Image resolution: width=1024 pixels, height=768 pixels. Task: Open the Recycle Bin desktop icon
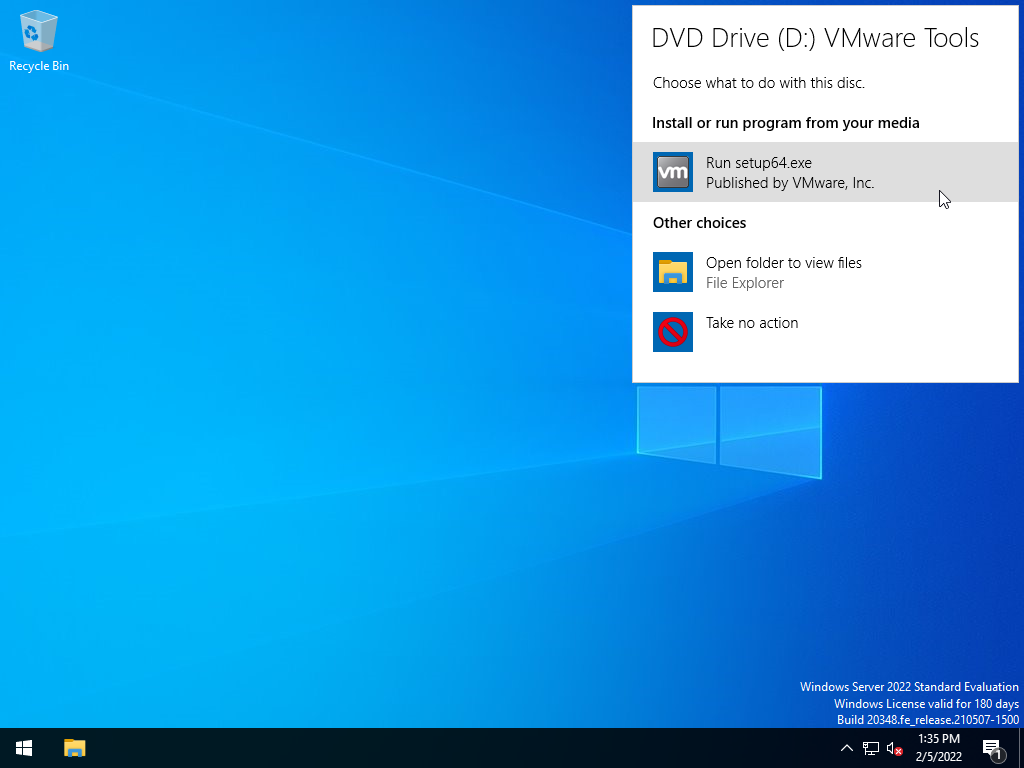pos(39,40)
